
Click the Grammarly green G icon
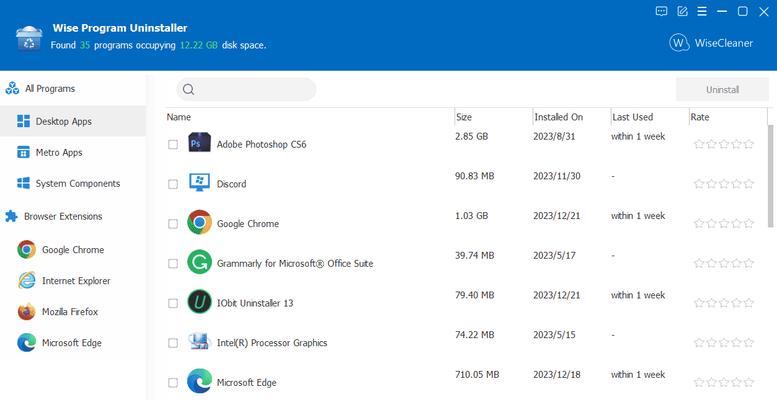(199, 262)
